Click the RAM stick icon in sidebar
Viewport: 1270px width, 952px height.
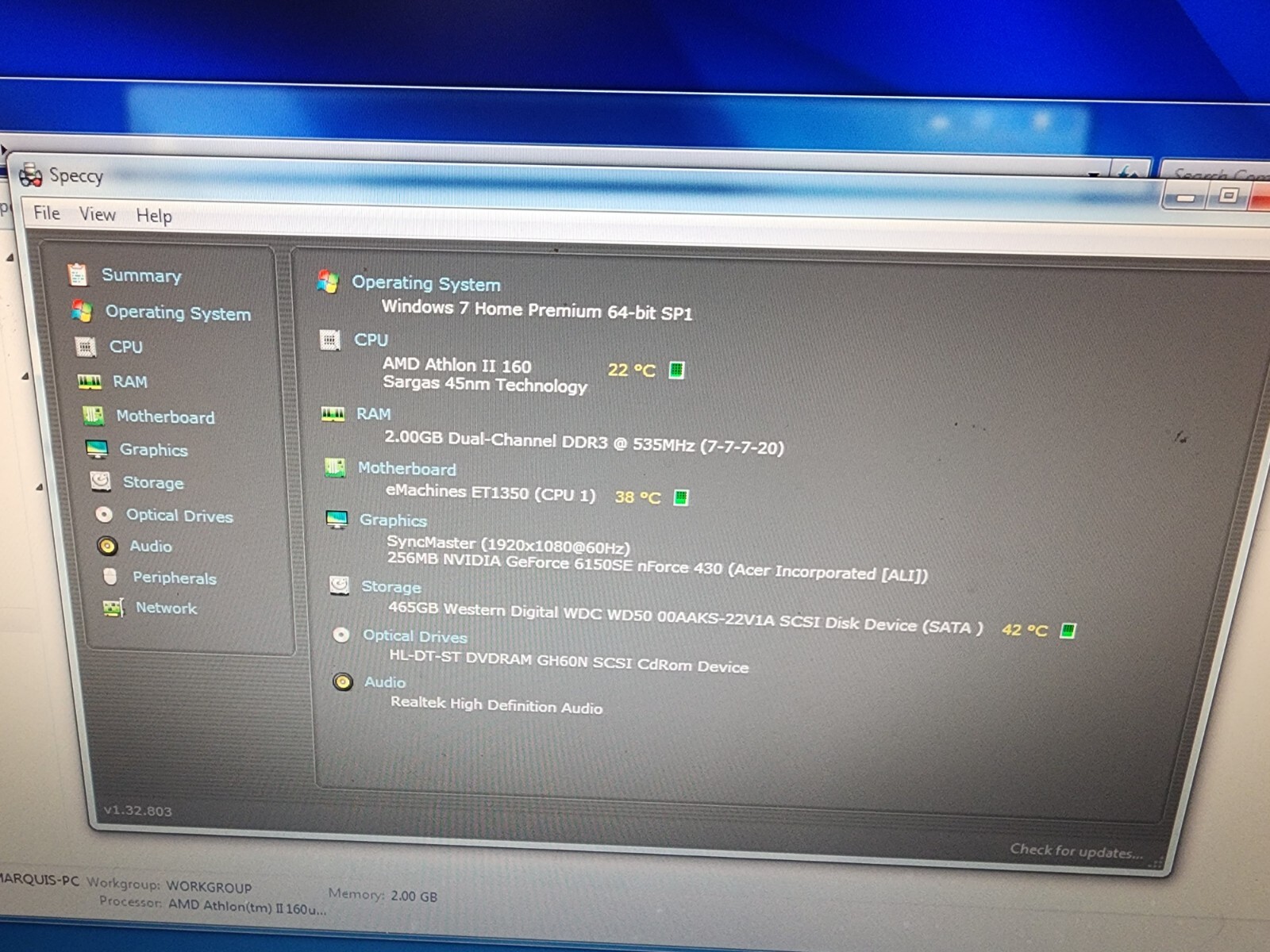coord(90,382)
